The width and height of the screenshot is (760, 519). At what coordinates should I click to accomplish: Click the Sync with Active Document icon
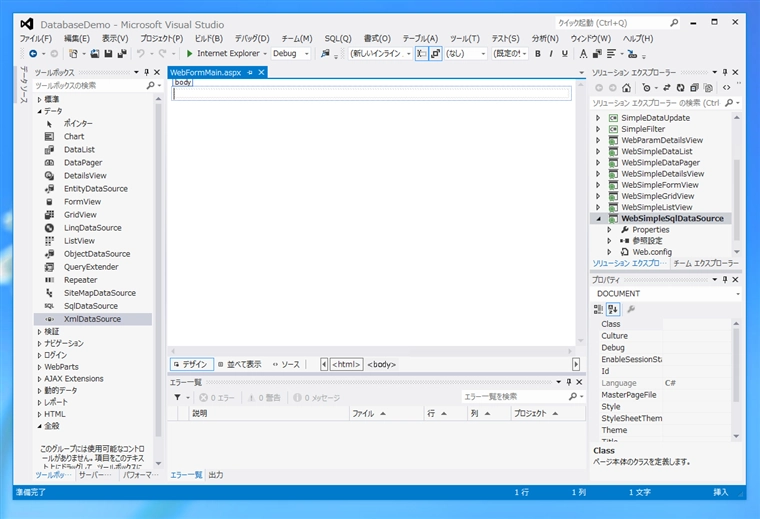pos(667,88)
